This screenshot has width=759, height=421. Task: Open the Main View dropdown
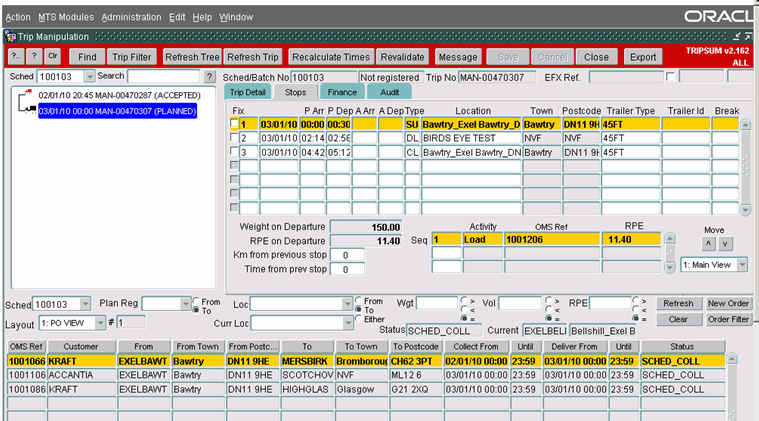(x=742, y=265)
